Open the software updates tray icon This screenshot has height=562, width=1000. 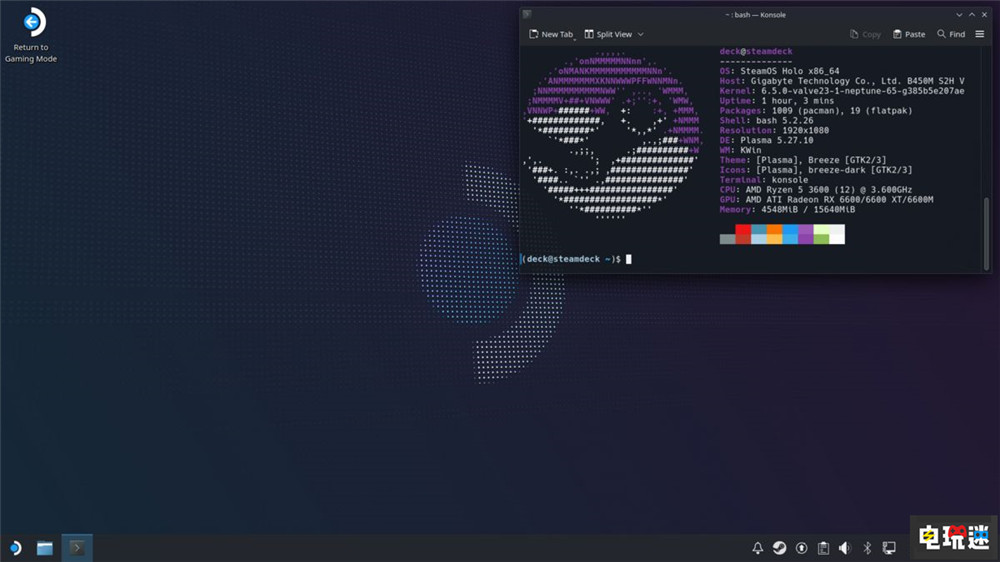(x=802, y=548)
